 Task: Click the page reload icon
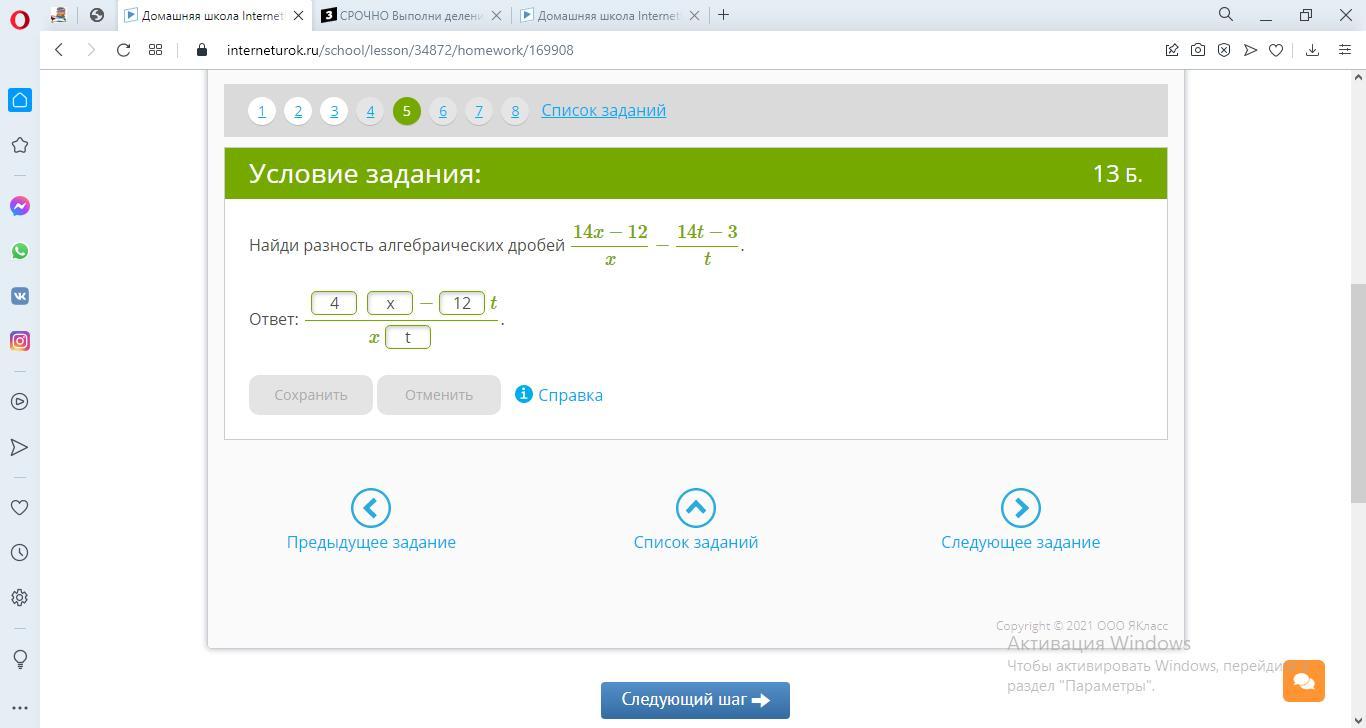[x=123, y=50]
